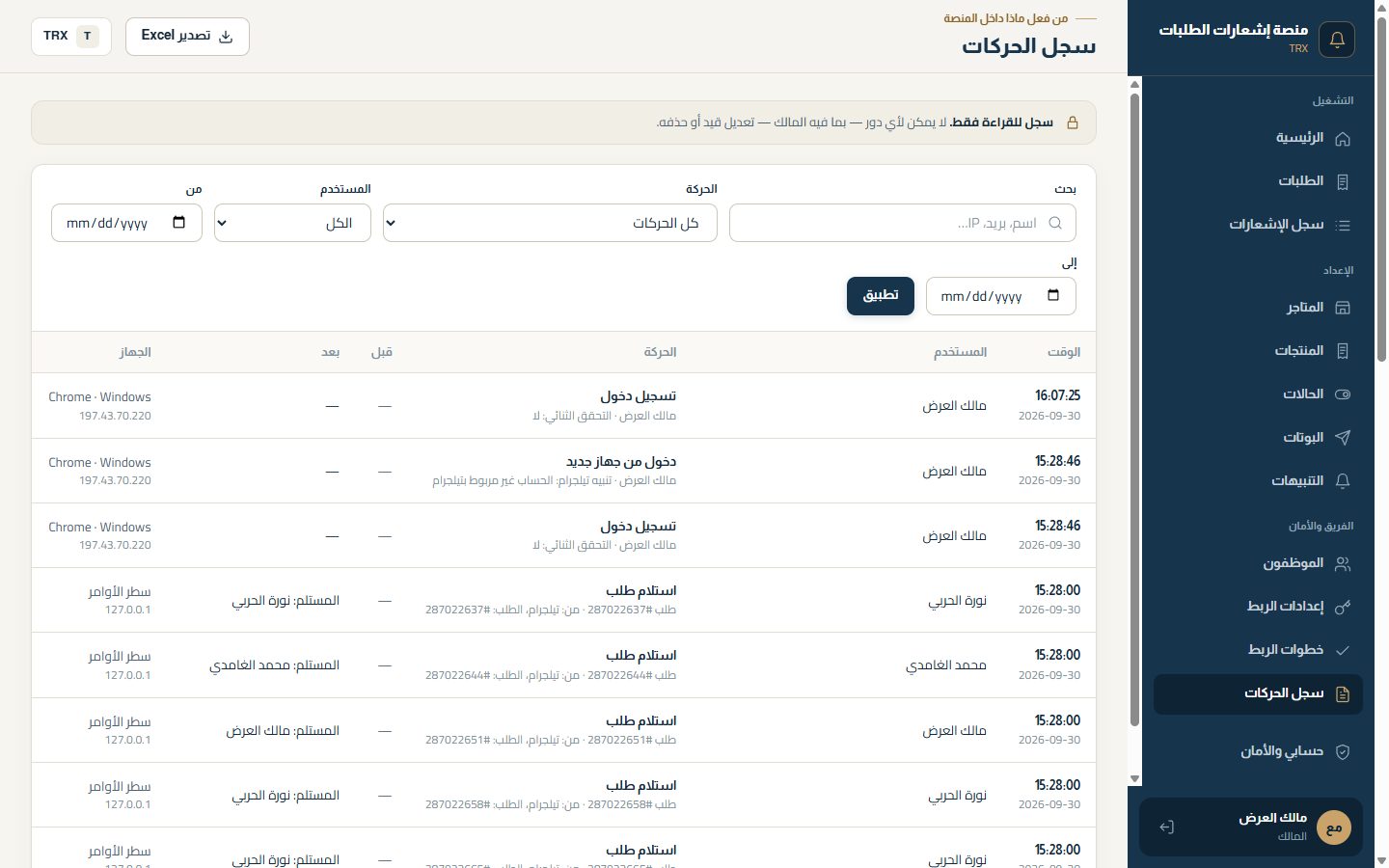Click the مالك العرض user profile card

[1251, 827]
